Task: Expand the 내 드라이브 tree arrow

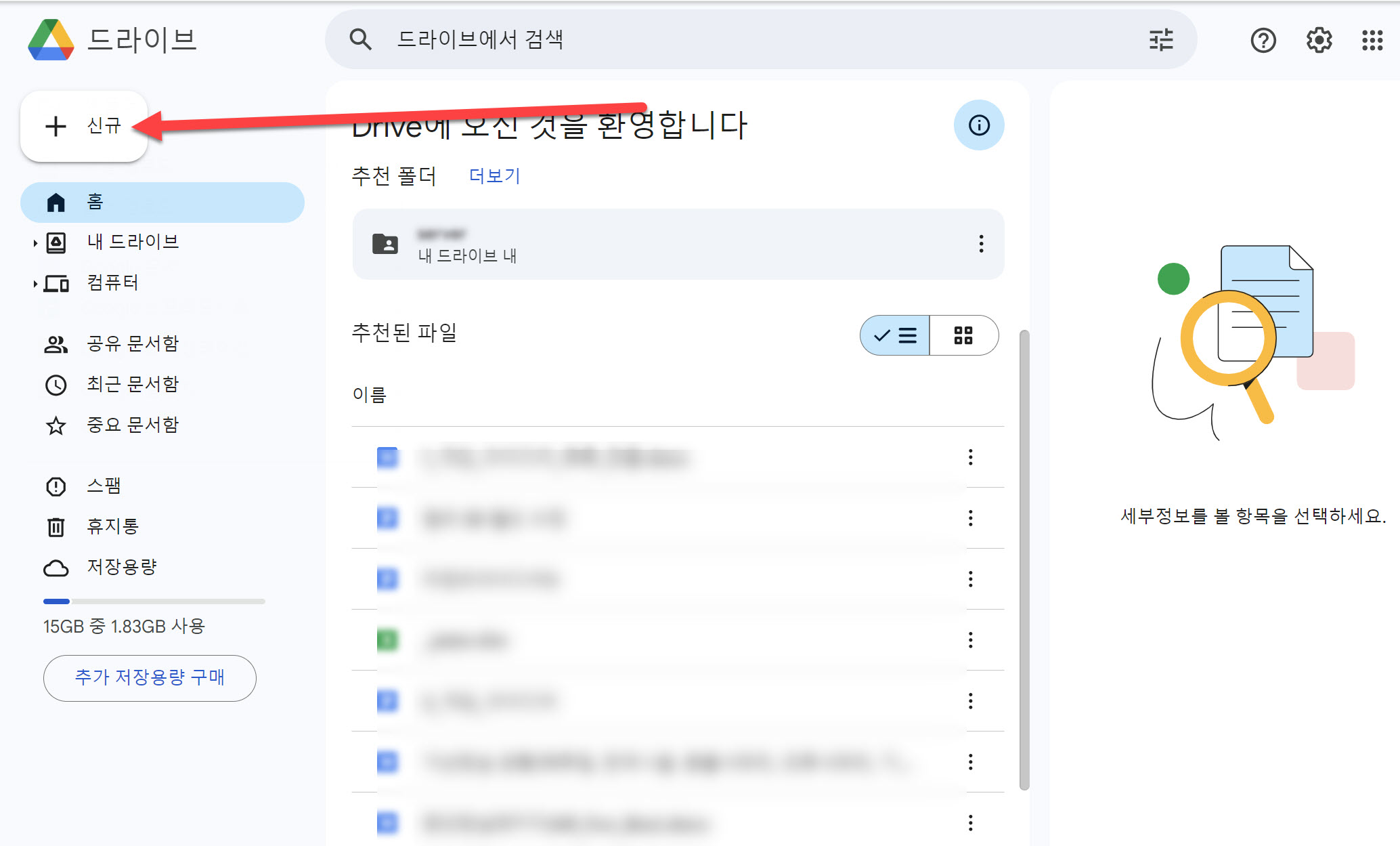Action: click(35, 242)
